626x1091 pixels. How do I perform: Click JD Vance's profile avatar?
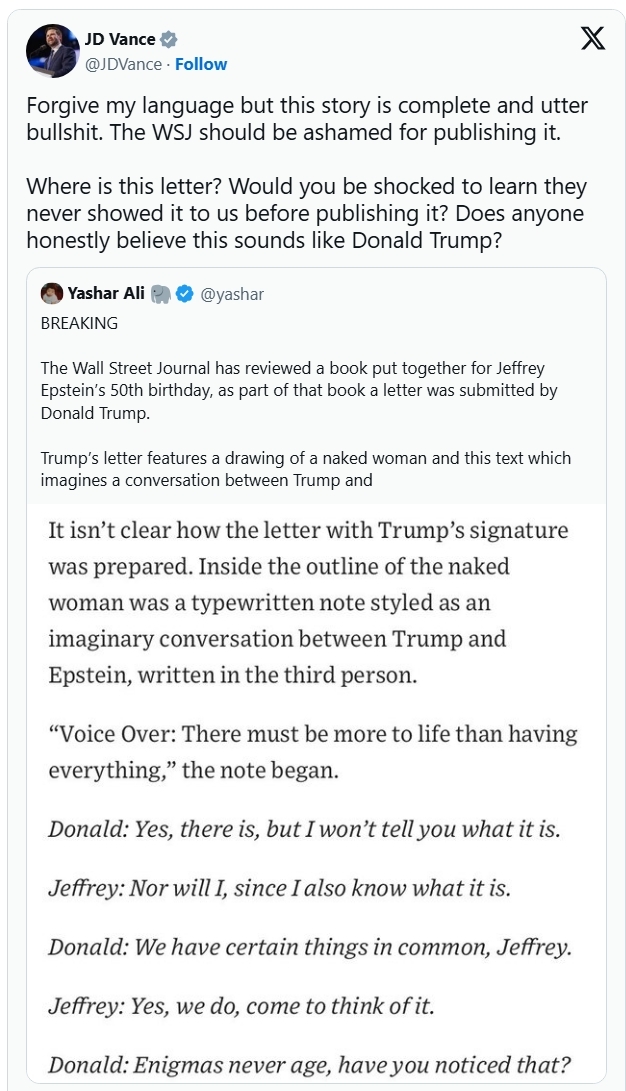point(52,51)
